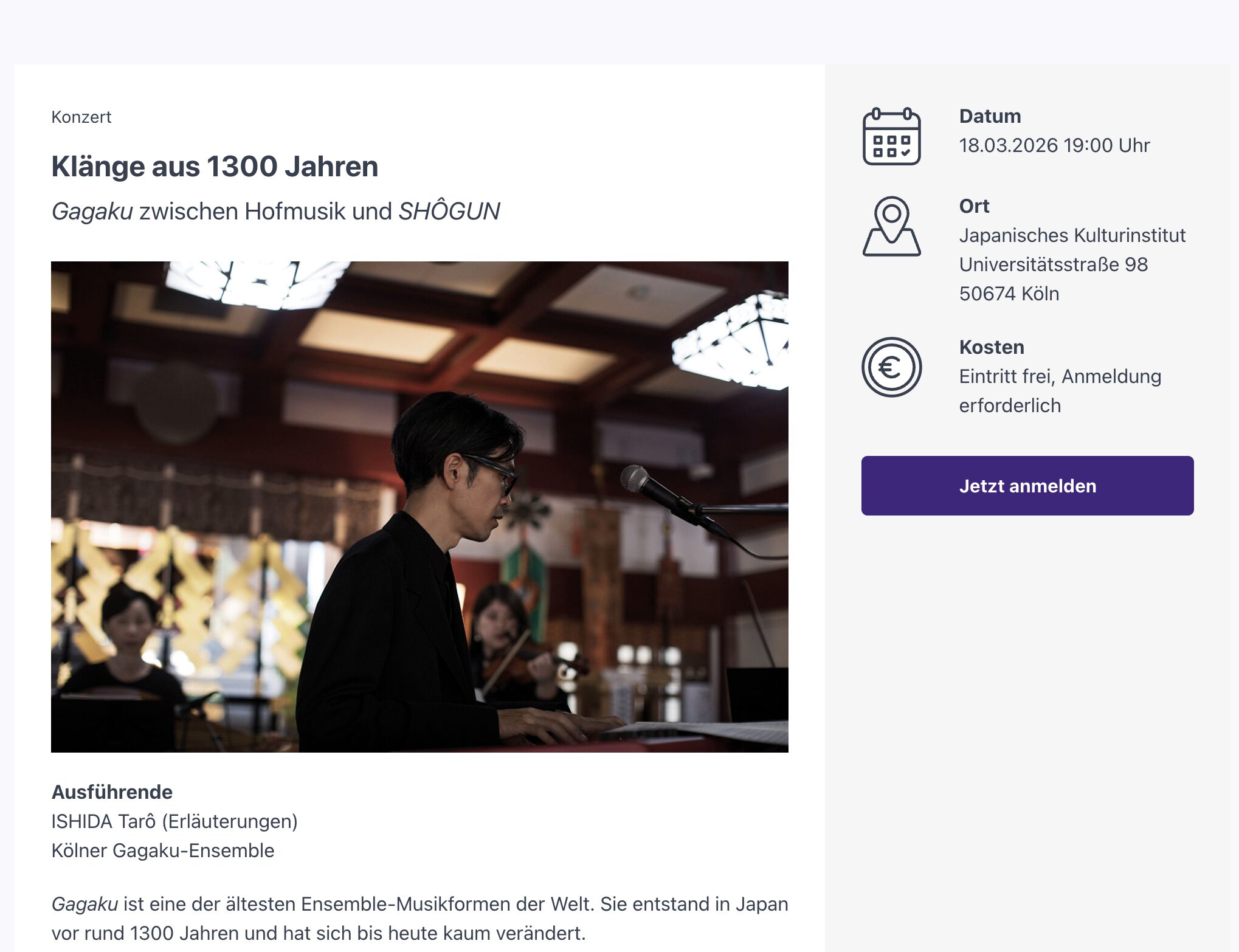Click the Gagaku description paragraph
The image size is (1239, 952).
click(419, 918)
